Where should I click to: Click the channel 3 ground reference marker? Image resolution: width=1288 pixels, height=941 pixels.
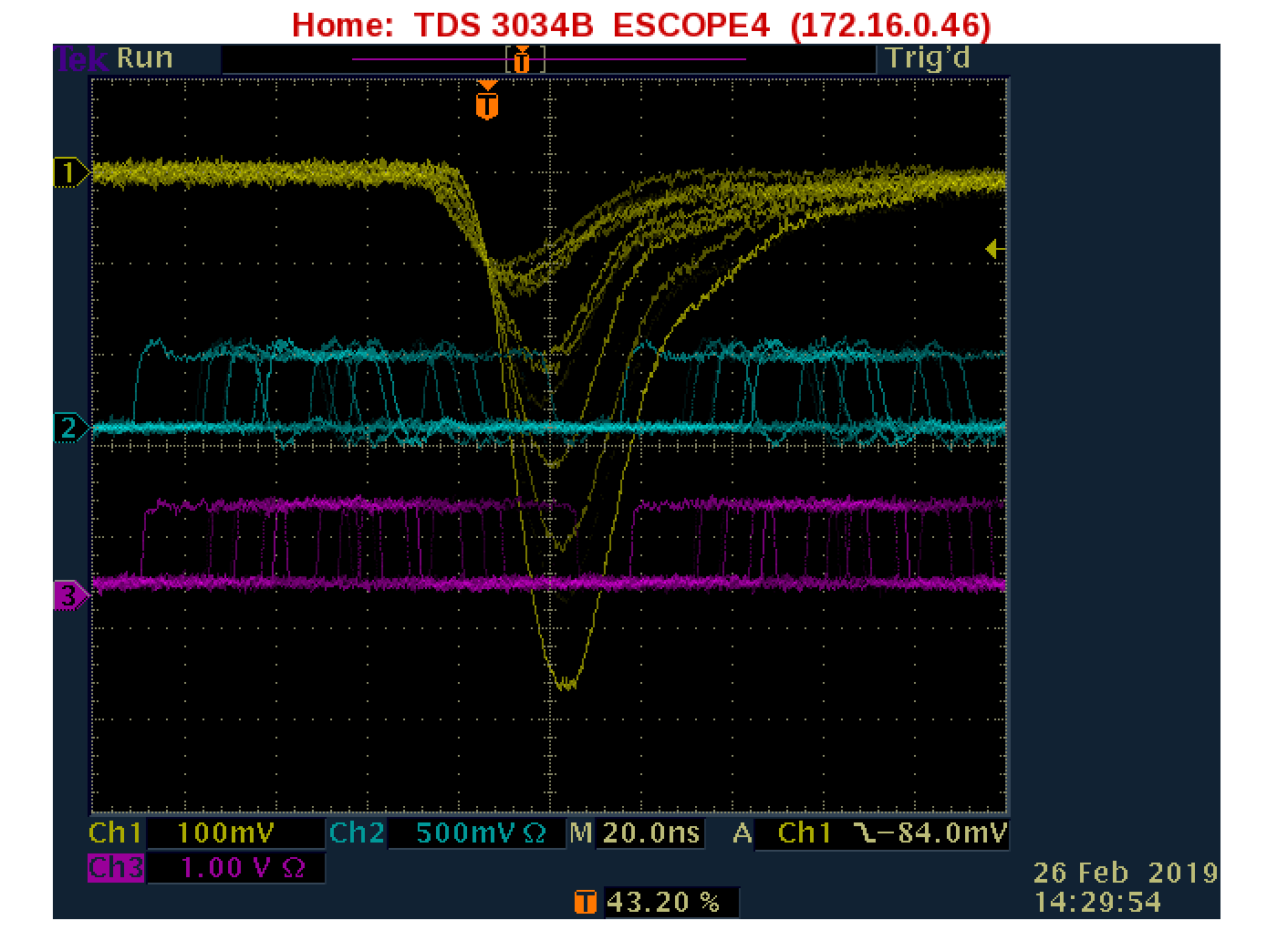[x=71, y=596]
